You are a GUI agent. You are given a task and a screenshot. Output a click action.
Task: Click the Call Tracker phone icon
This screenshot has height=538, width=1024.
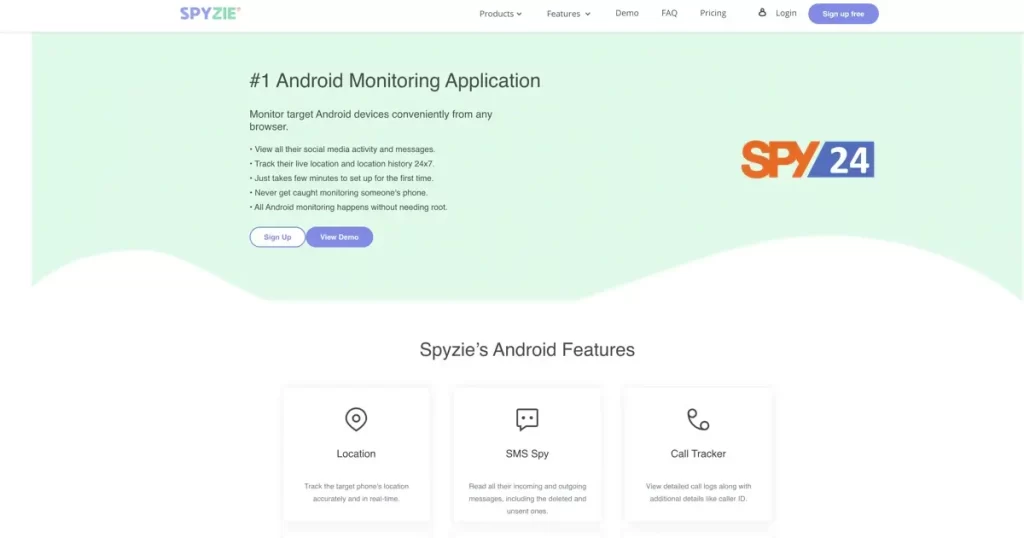pos(698,419)
